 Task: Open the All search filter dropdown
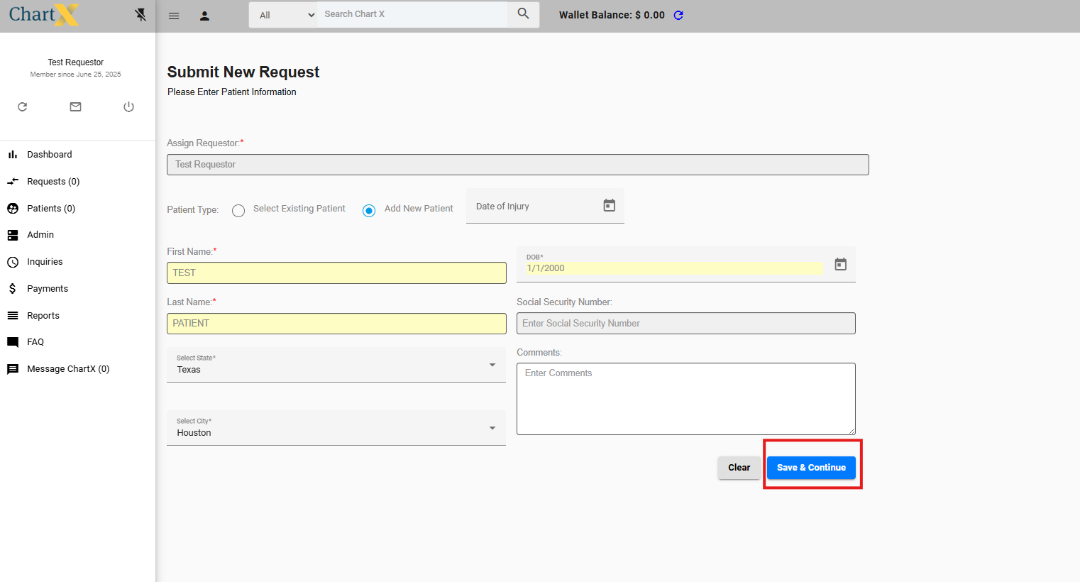(x=285, y=15)
